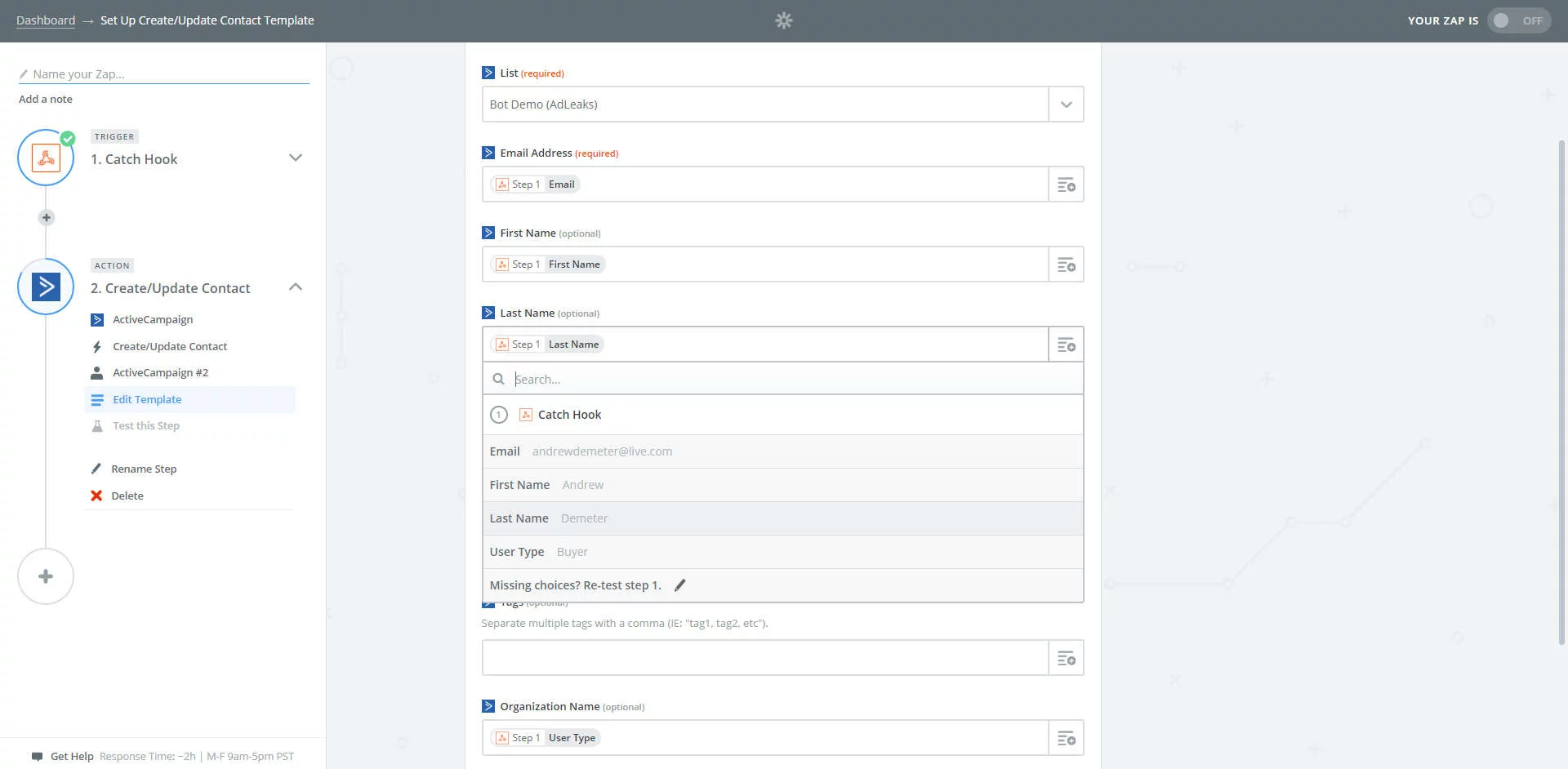Insert field into Organization Name input
The height and width of the screenshot is (769, 1568).
pos(1066,738)
